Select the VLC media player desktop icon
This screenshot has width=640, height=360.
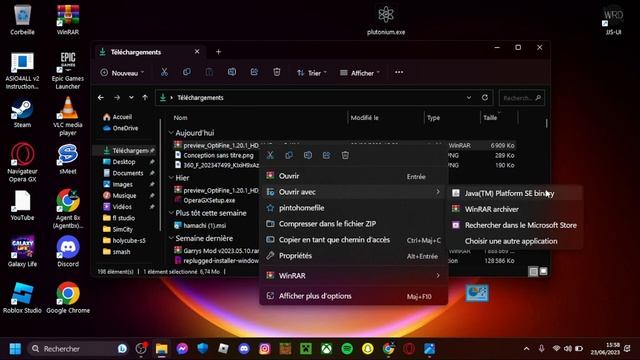click(68, 116)
